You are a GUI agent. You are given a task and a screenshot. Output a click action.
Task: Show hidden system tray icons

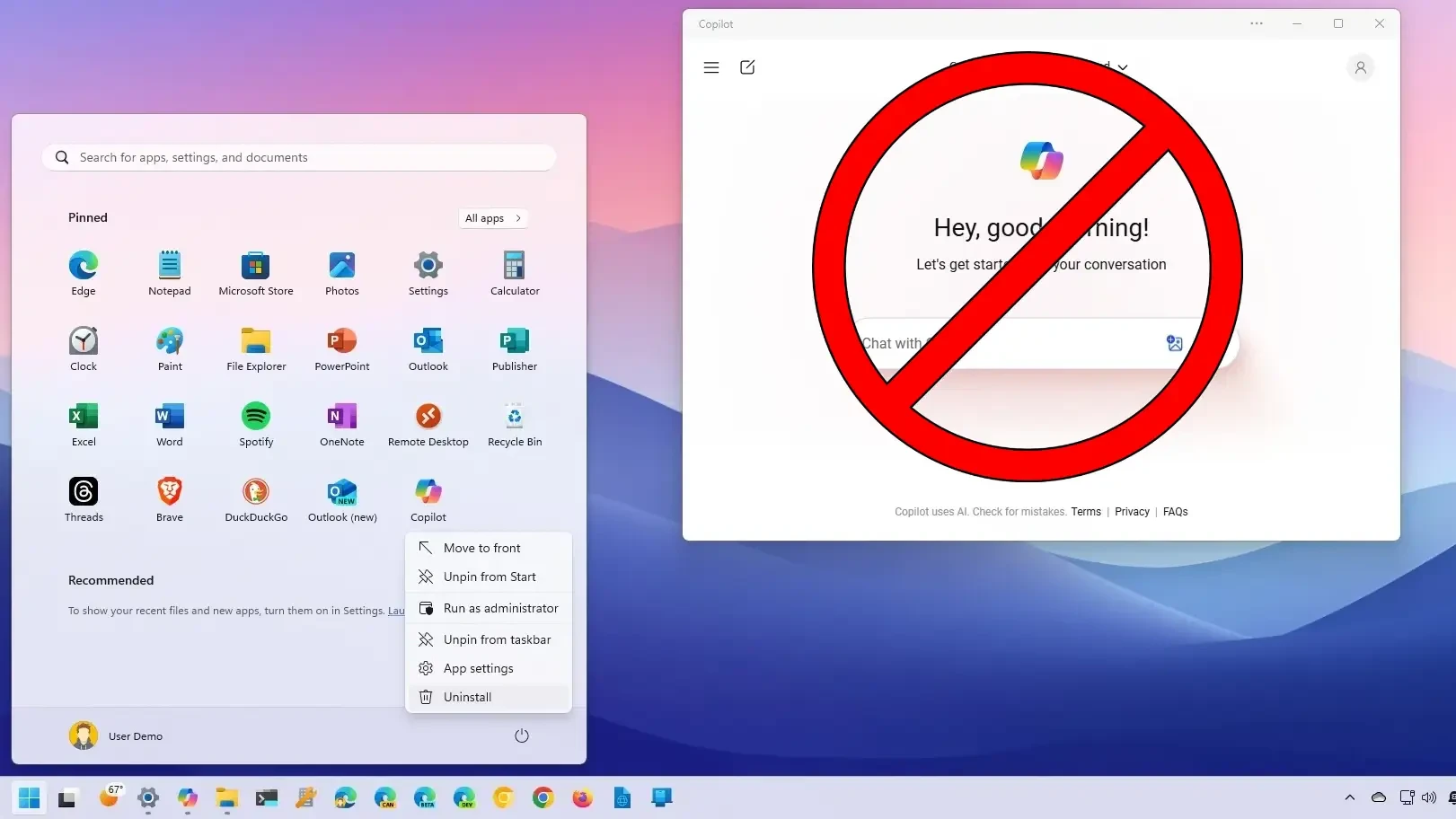[x=1349, y=797]
